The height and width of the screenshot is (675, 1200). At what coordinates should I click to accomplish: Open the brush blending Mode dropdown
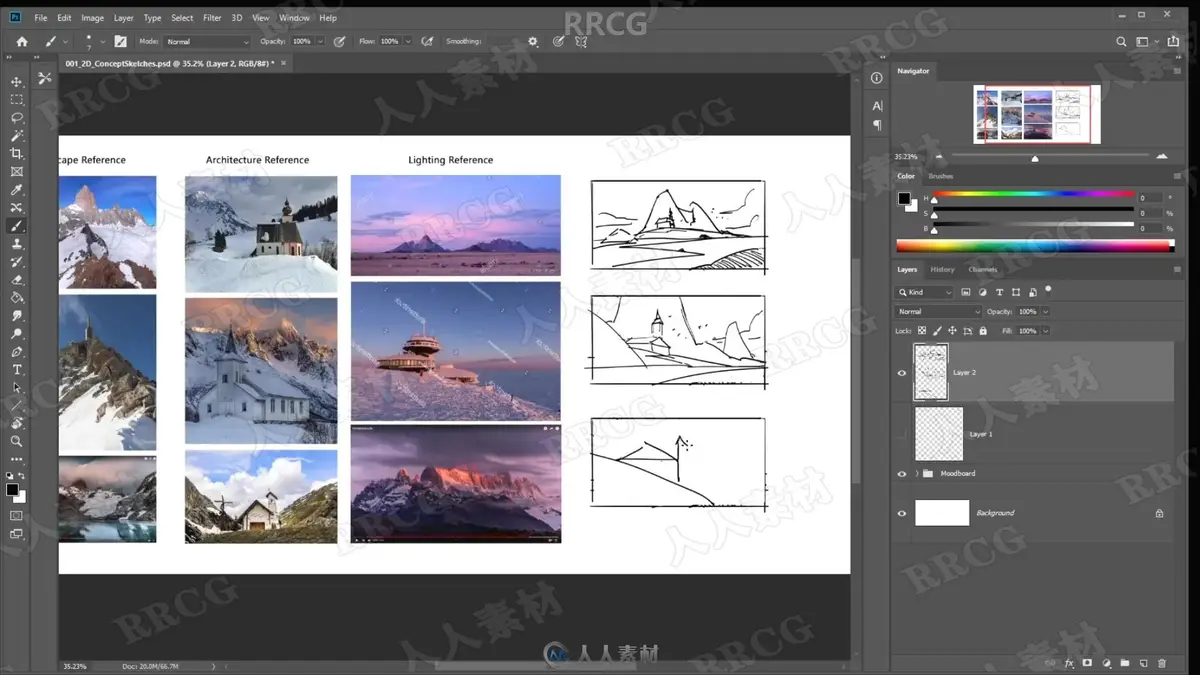207,42
